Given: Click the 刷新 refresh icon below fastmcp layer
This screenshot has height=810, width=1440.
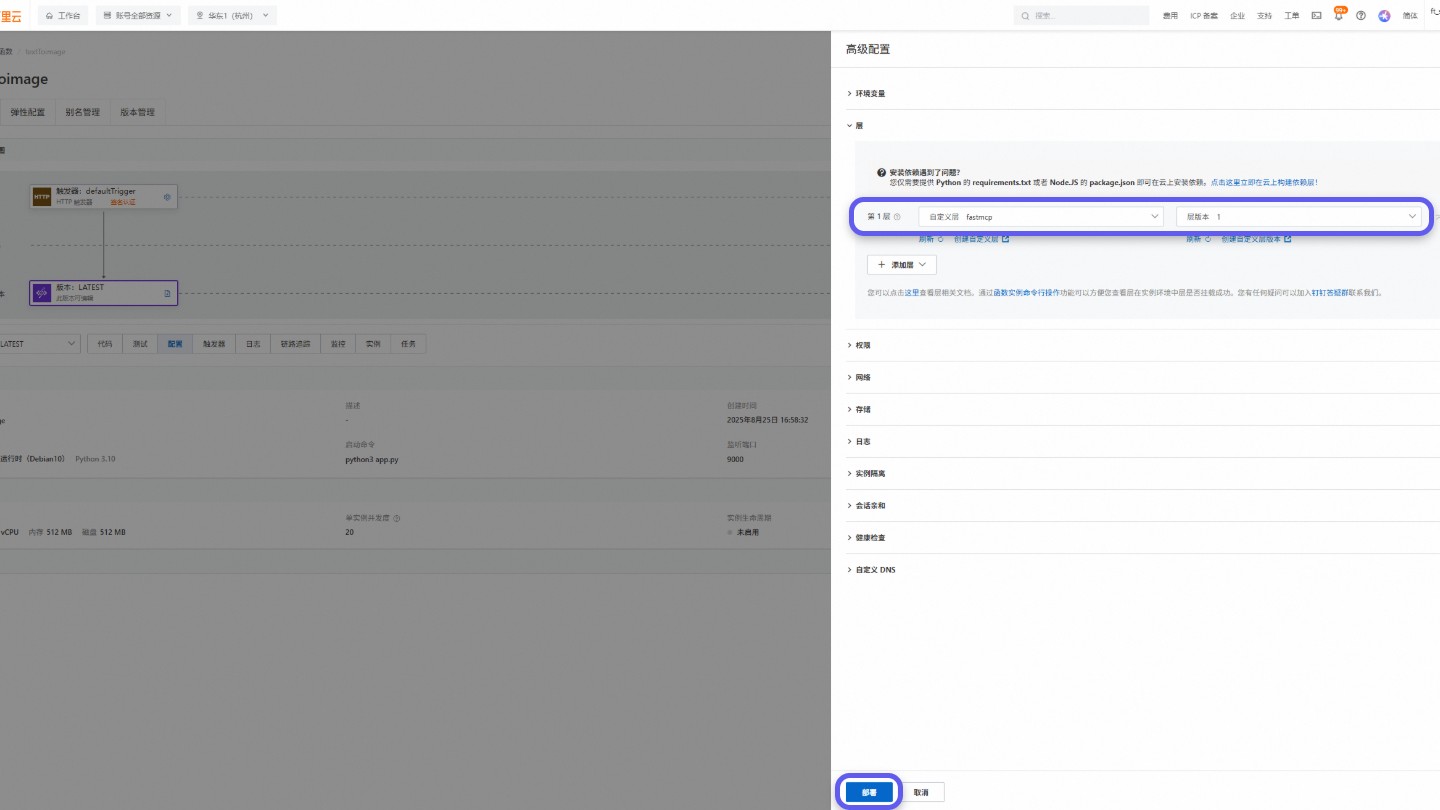Looking at the screenshot, I should click(x=941, y=239).
